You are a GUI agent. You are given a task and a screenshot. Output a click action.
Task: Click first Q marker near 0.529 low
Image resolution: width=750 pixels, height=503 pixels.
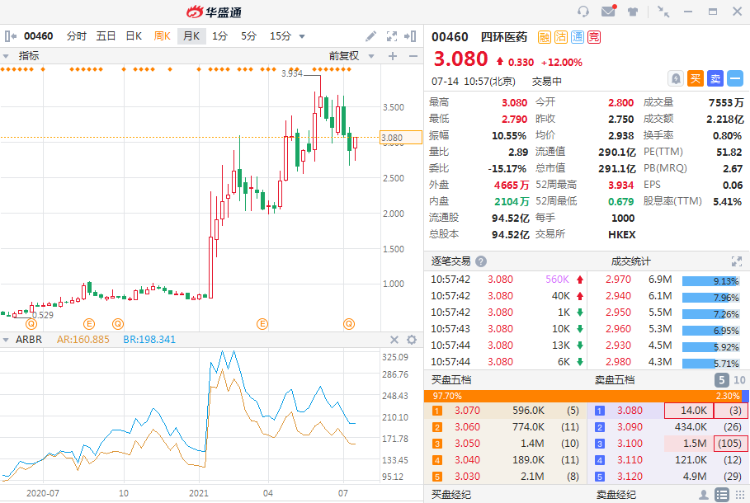[31, 324]
